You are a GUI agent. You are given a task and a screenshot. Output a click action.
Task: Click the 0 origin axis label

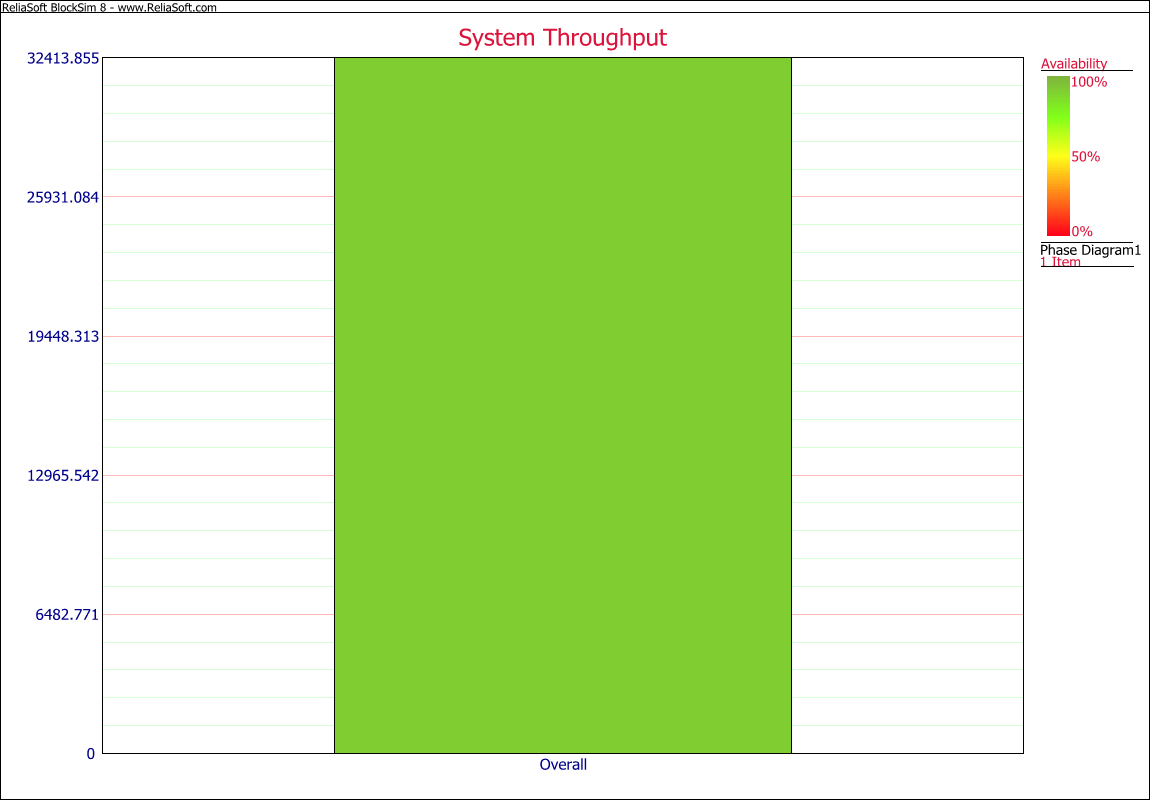(91, 754)
